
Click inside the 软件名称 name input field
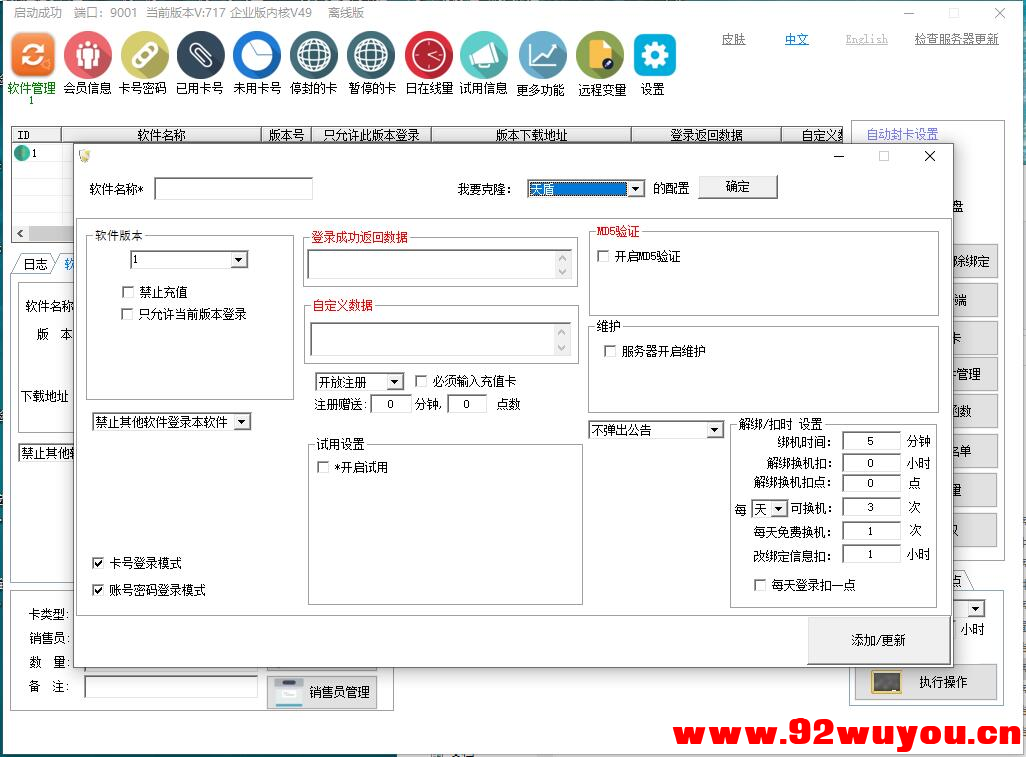232,188
